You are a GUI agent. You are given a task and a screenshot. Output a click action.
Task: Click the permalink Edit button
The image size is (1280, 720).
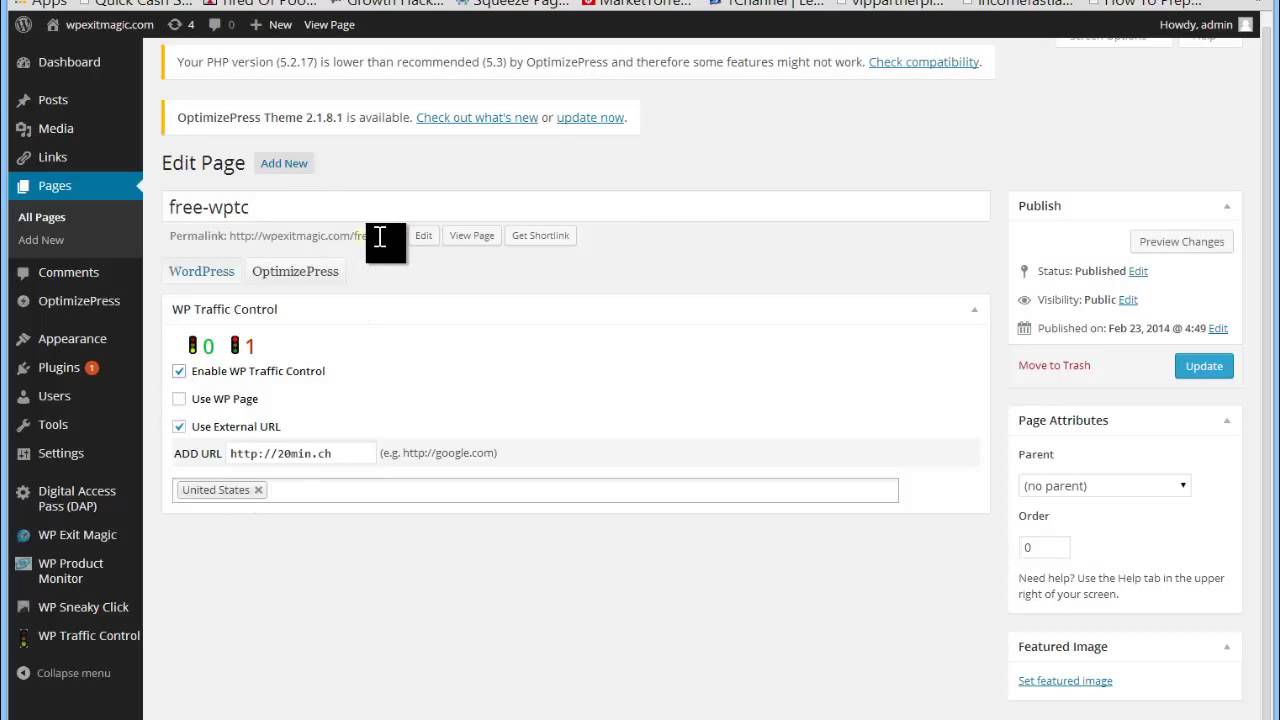[x=424, y=236]
